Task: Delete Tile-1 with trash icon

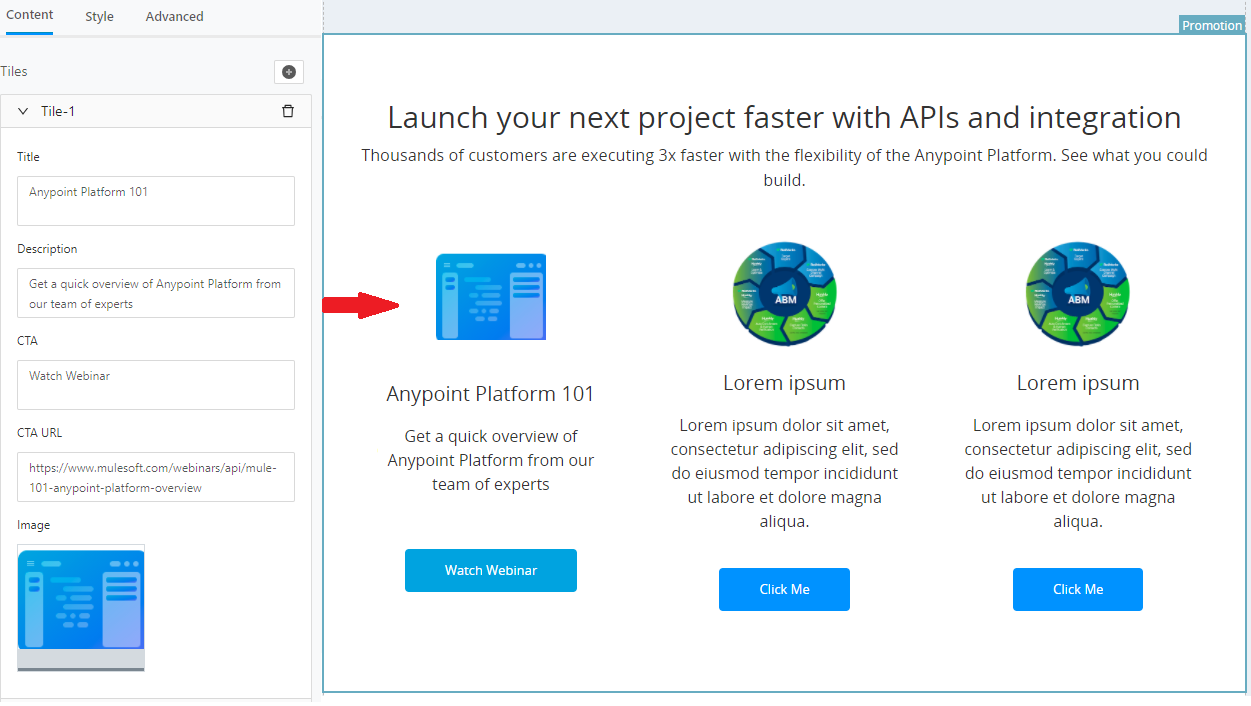Action: tap(288, 111)
